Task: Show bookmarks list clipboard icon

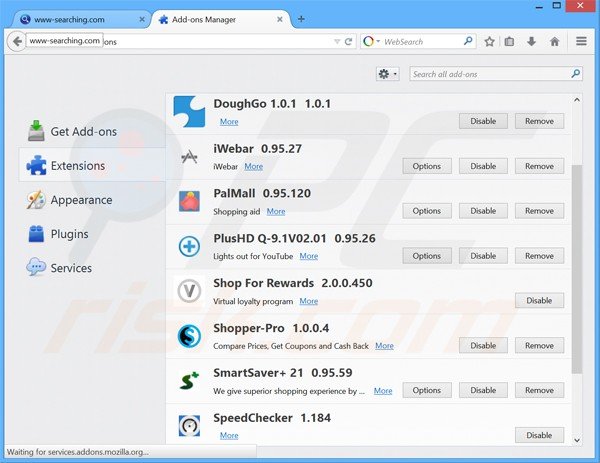Action: coord(509,41)
